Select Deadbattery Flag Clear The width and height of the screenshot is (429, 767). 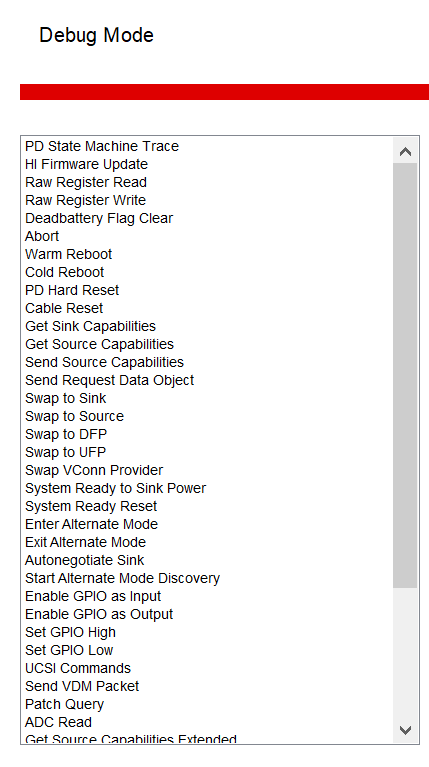[99, 218]
